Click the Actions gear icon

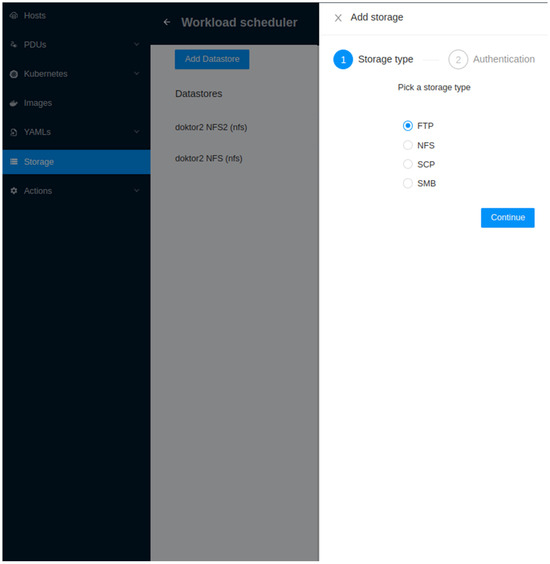click(x=14, y=191)
